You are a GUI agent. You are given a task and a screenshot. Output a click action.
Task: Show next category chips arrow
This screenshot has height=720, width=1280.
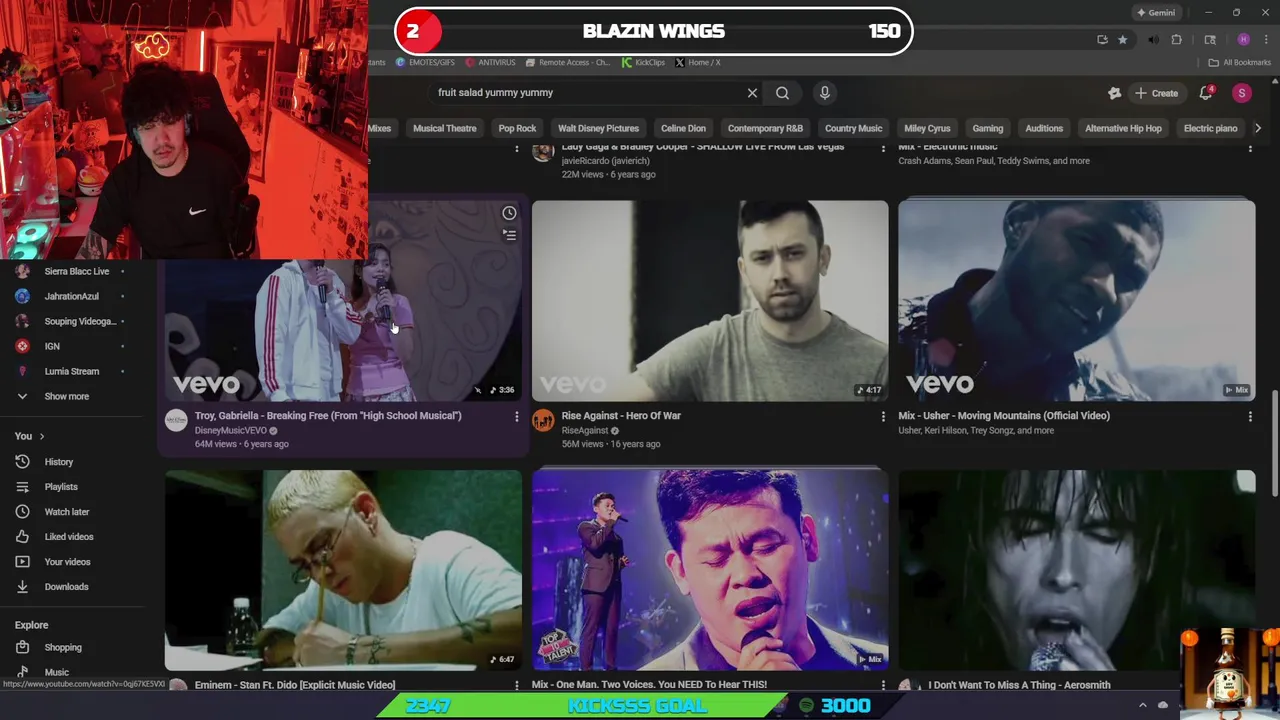point(1257,128)
